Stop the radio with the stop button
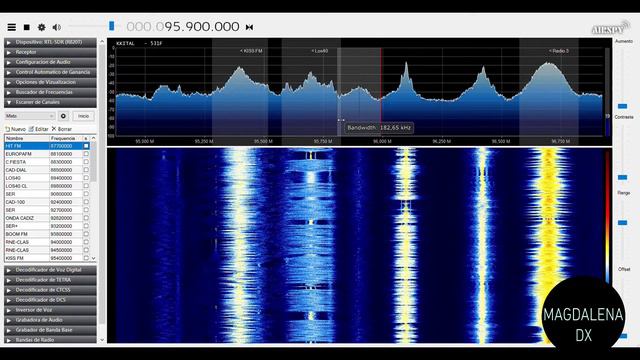This screenshot has height=360, width=640. 27,27
